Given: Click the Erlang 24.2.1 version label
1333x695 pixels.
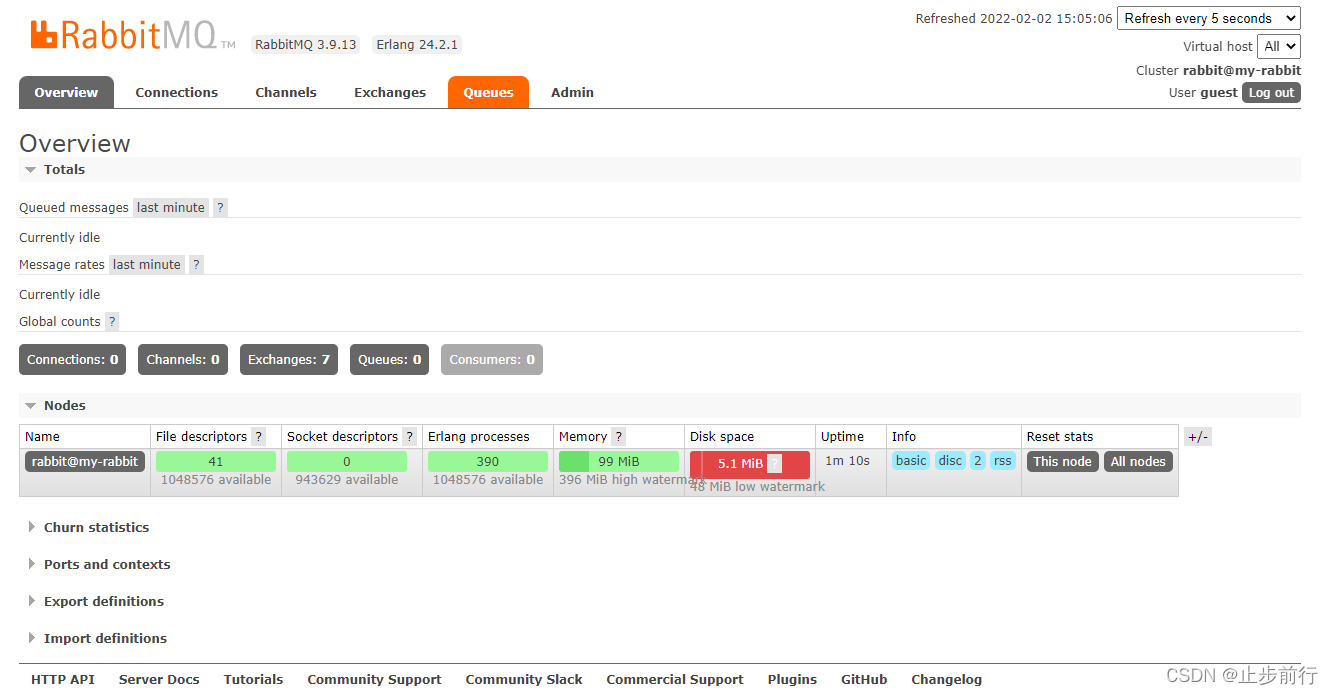Looking at the screenshot, I should (417, 44).
